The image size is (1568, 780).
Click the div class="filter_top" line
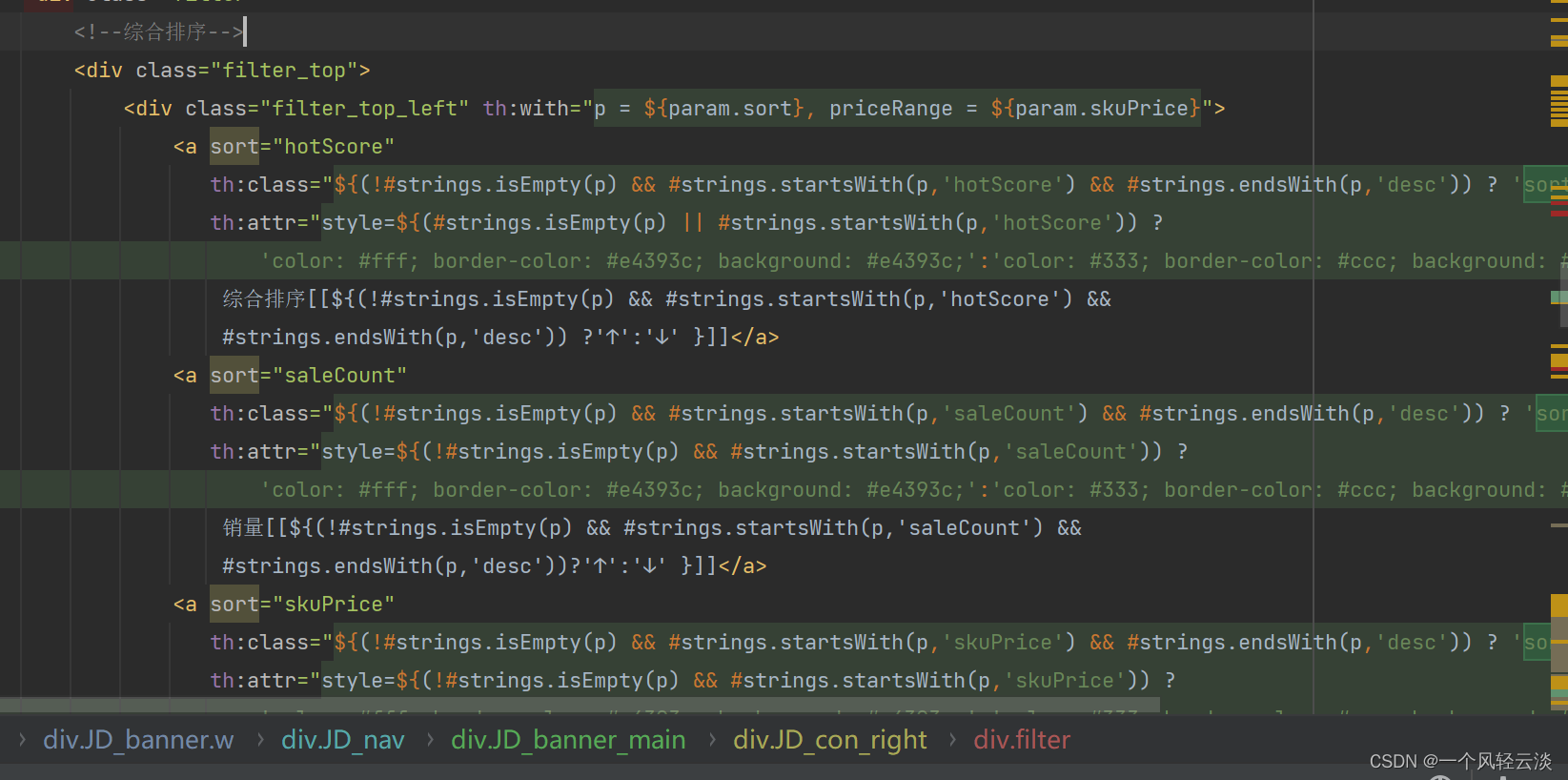(x=222, y=71)
